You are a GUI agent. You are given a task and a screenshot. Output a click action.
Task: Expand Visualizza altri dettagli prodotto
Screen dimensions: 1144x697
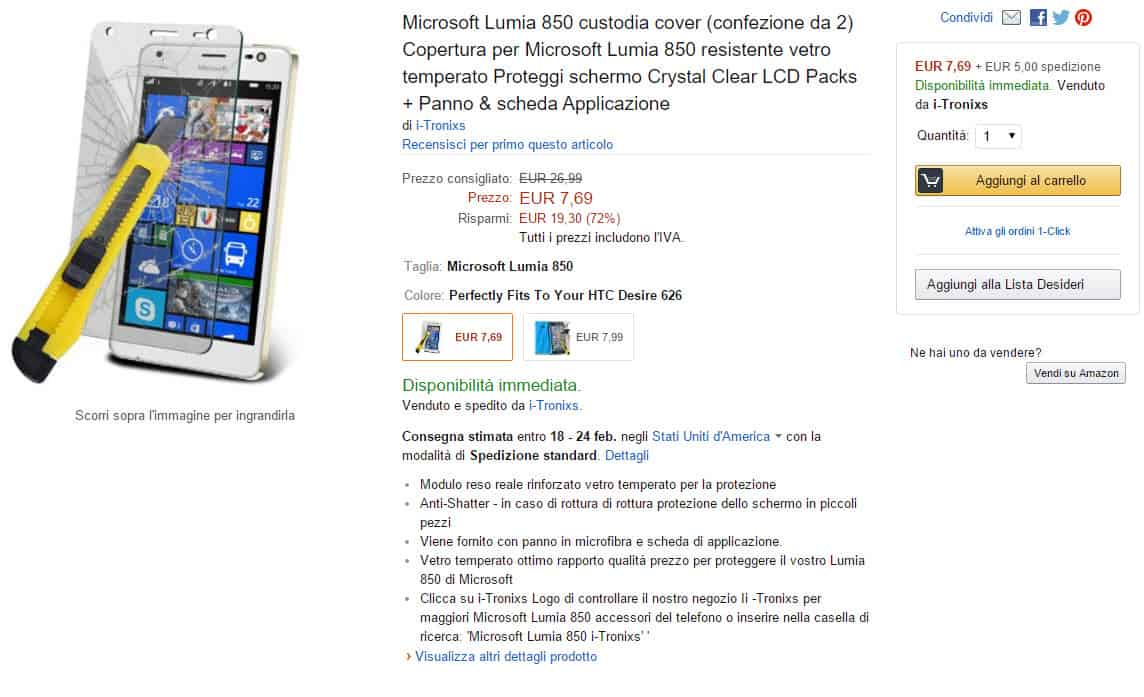(505, 657)
